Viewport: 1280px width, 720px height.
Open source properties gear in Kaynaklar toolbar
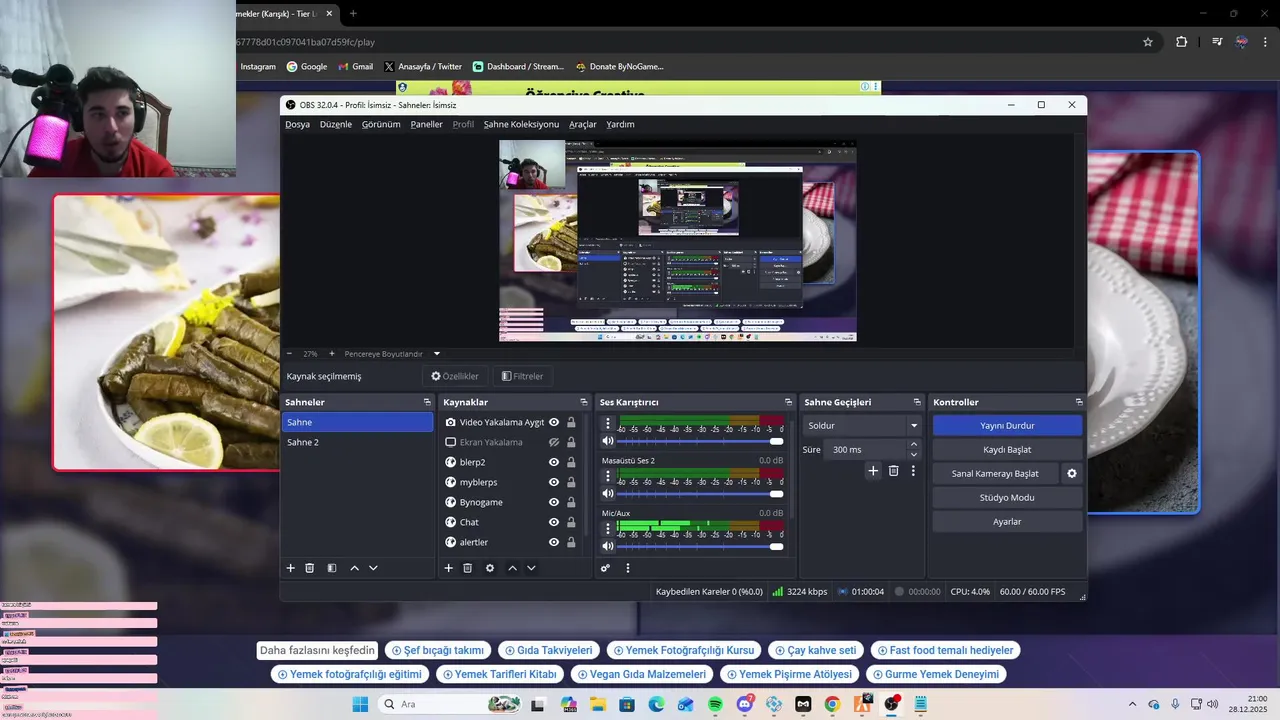pos(490,568)
